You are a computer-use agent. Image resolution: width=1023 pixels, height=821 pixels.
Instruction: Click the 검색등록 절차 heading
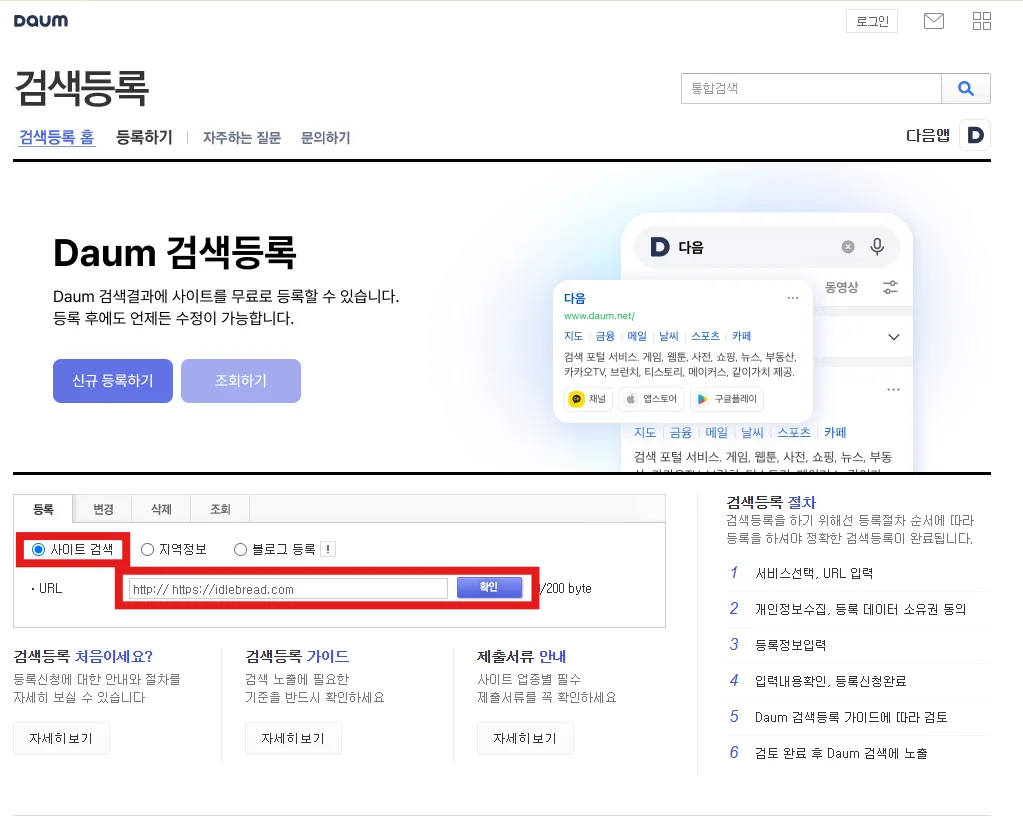[x=771, y=502]
